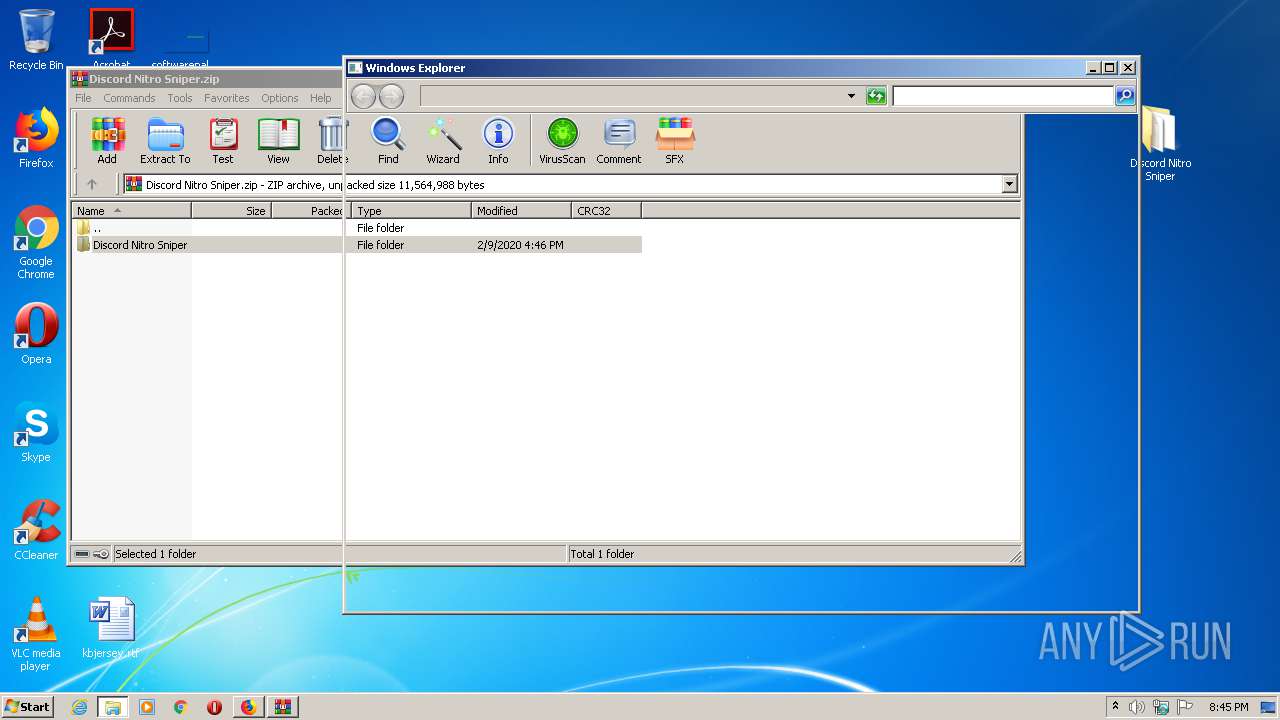The image size is (1280, 720).
Task: Click the Windows Explorer search field
Action: coord(1003,96)
